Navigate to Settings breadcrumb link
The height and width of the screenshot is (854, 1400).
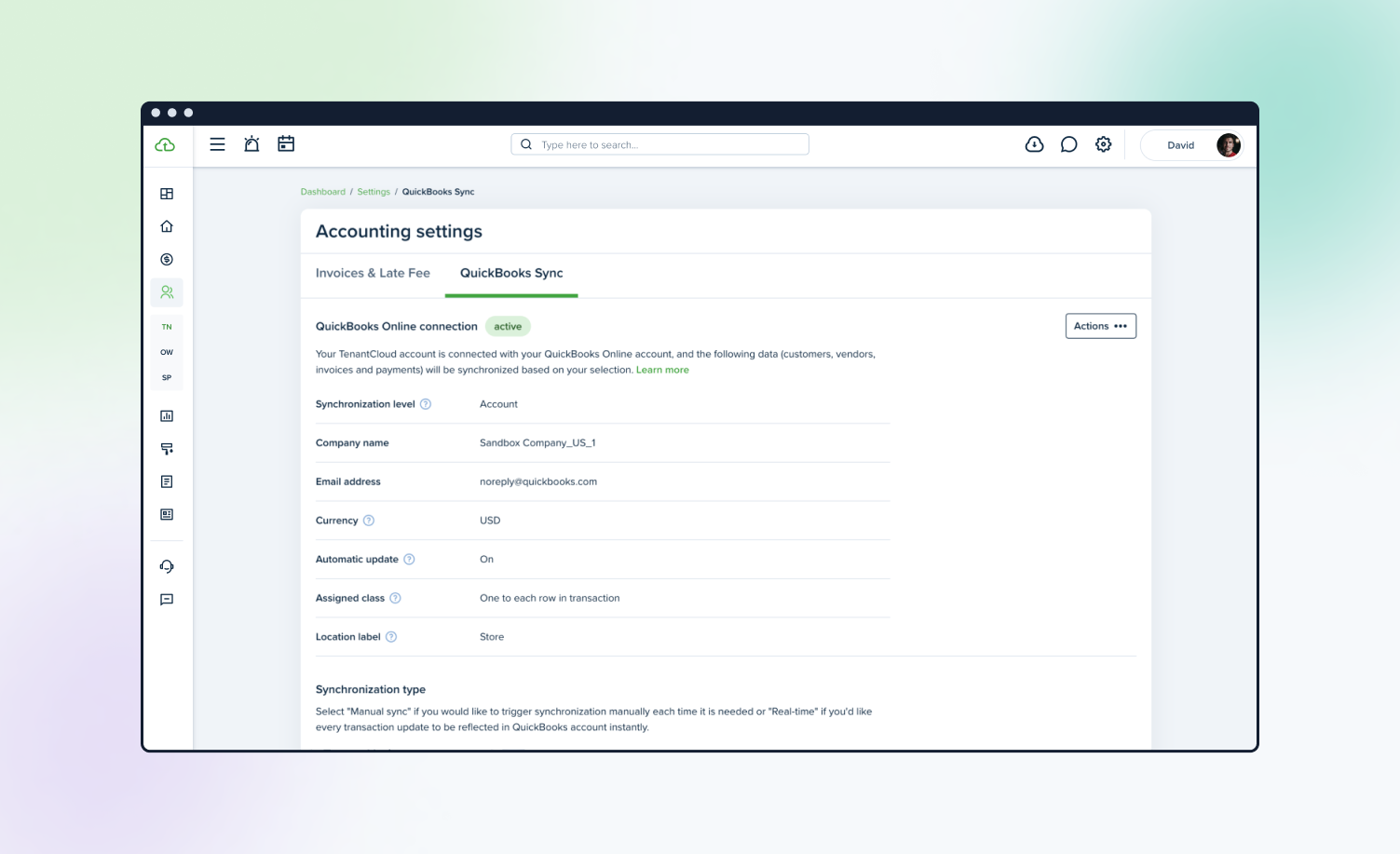click(374, 192)
